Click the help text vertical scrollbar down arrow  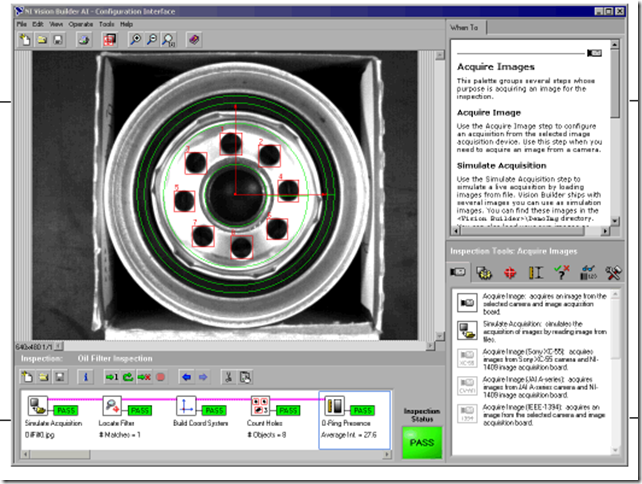tap(615, 221)
